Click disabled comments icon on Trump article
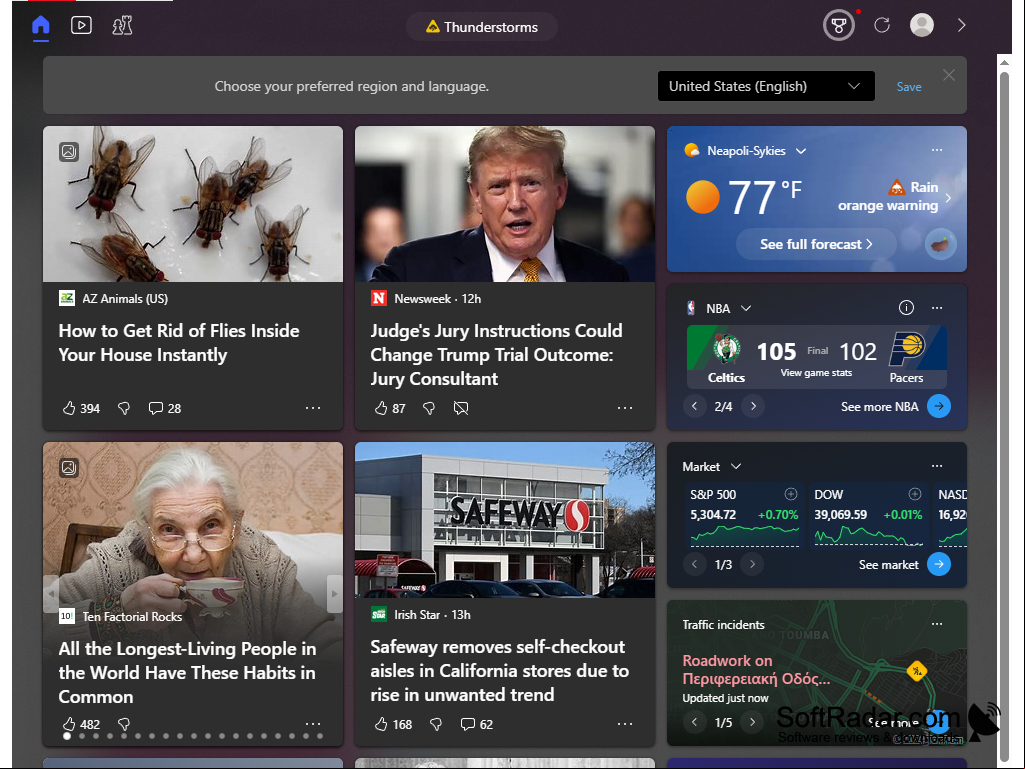The height and width of the screenshot is (769, 1025). pos(461,408)
